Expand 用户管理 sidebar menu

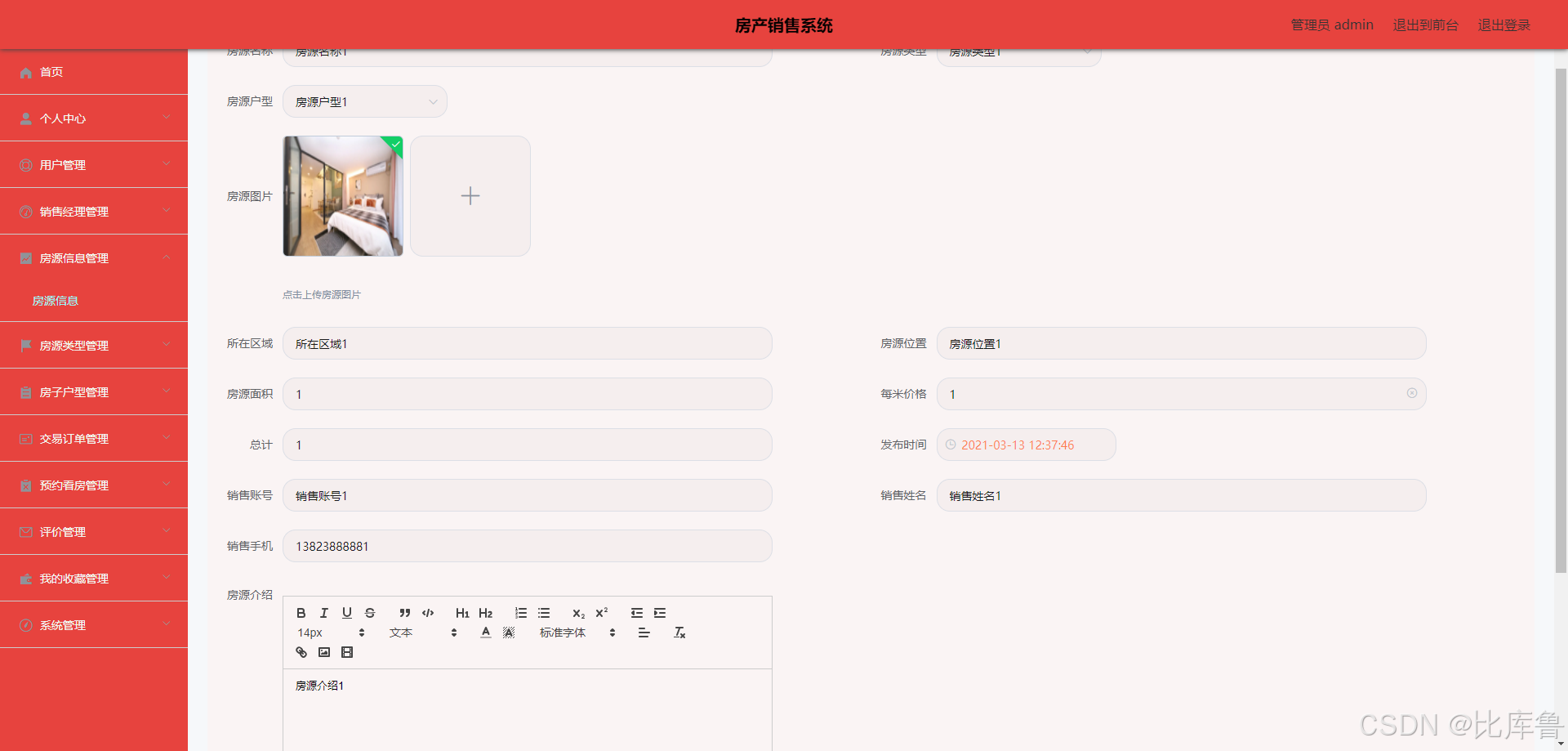click(x=94, y=165)
